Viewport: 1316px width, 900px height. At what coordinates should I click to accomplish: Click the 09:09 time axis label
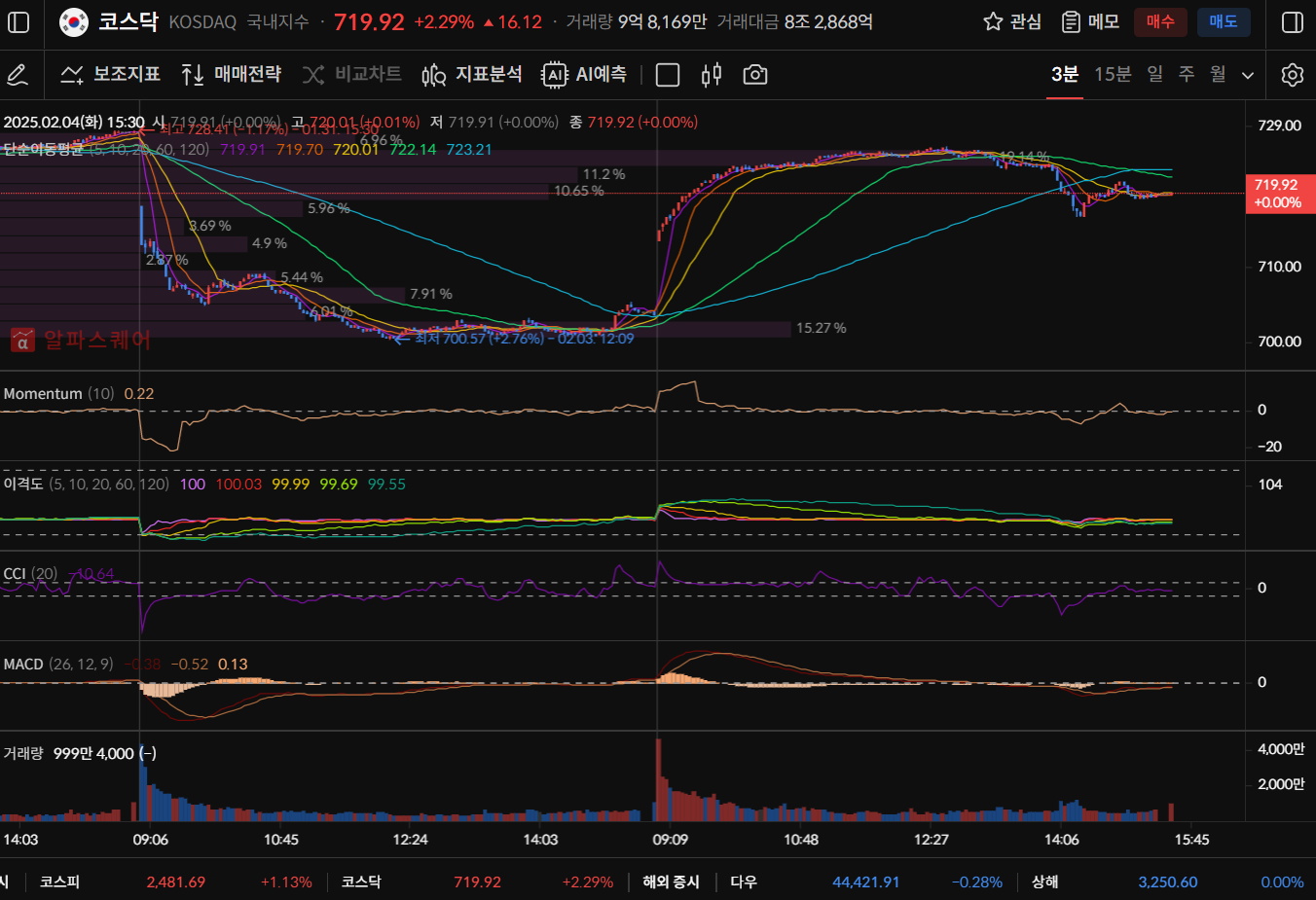click(x=671, y=840)
